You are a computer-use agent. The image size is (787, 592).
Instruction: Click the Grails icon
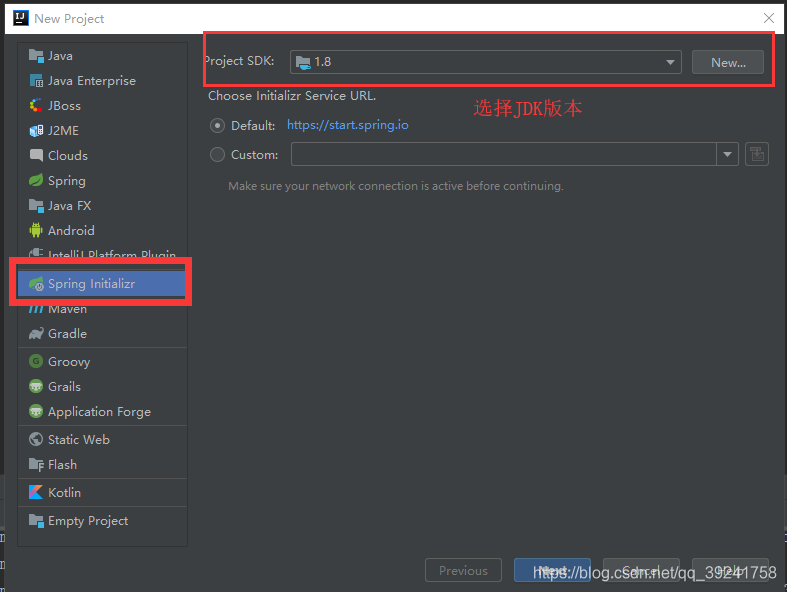pos(36,386)
